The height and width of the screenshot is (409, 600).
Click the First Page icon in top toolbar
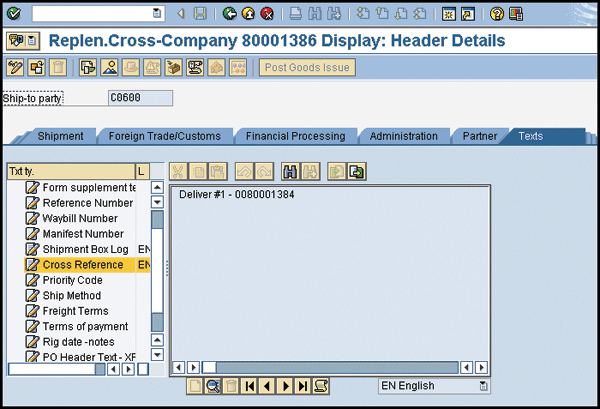tap(363, 14)
